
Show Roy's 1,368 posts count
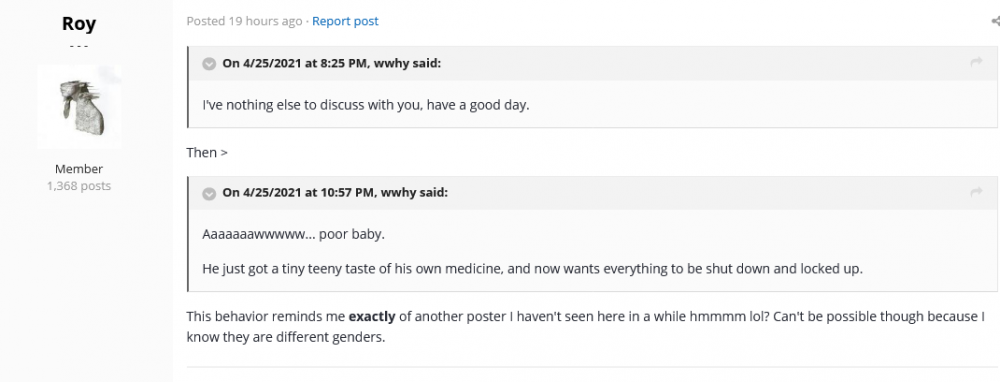pos(79,186)
